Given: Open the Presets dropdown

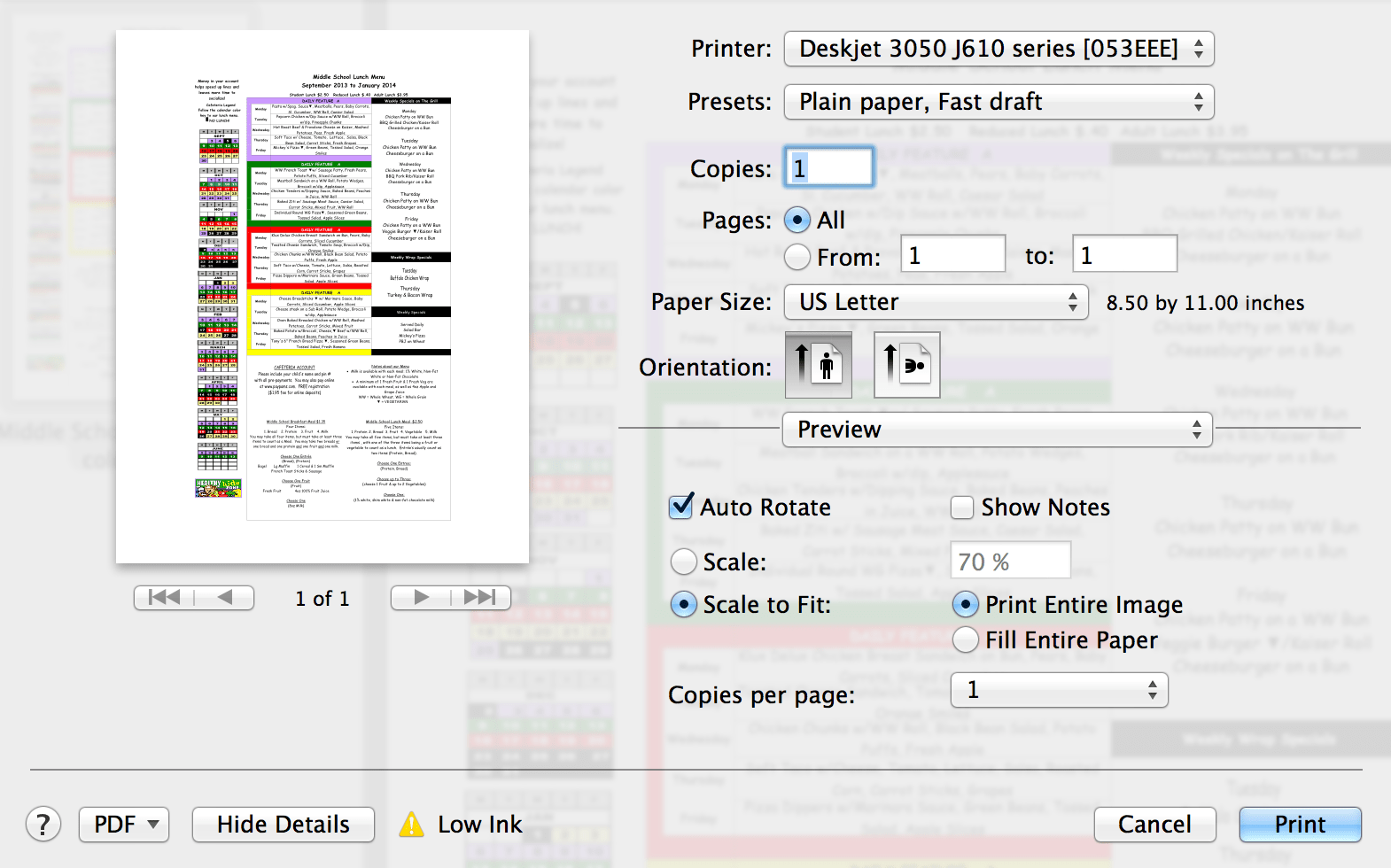Looking at the screenshot, I should pyautogui.click(x=999, y=102).
